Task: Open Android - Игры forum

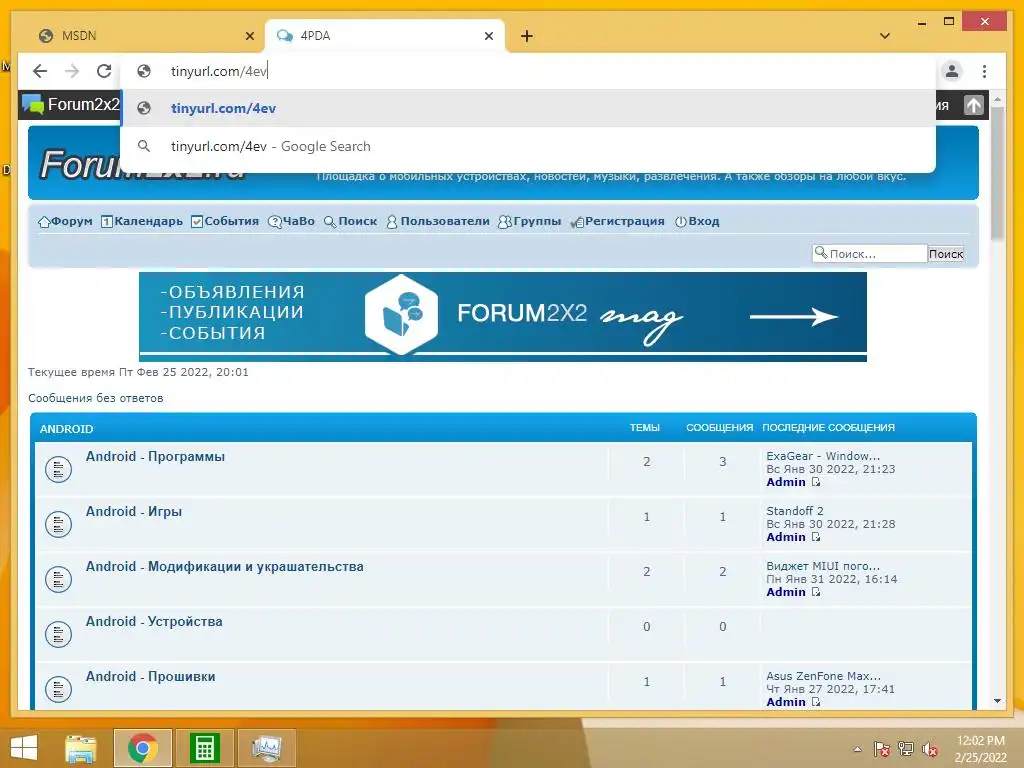Action: [134, 511]
